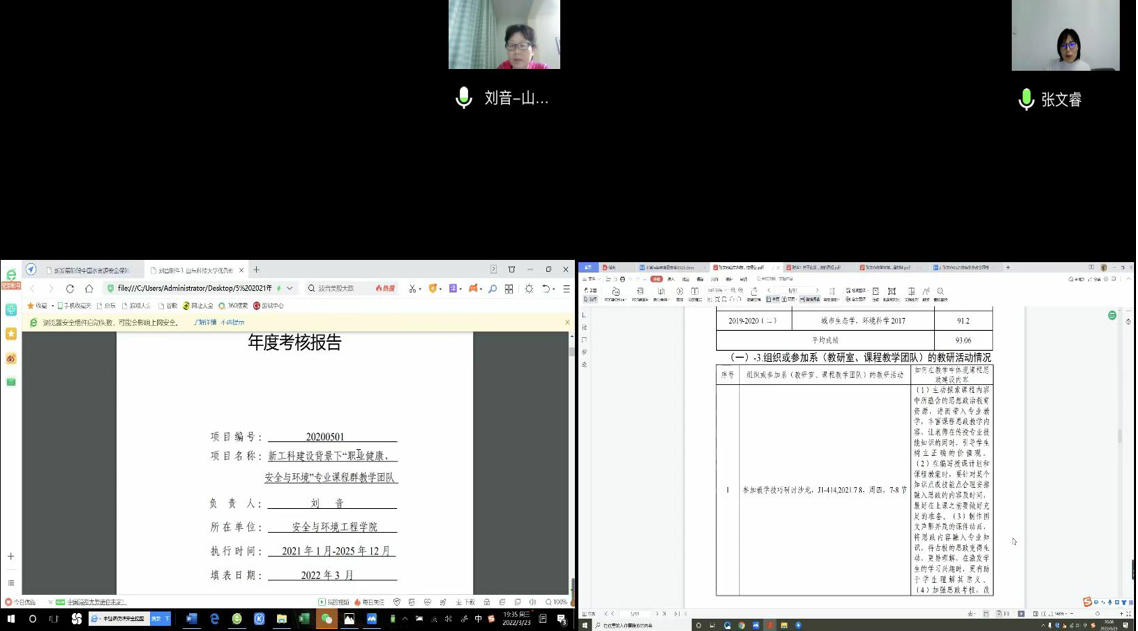
Task: Expand the address bar dropdown arrow
Action: click(290, 289)
